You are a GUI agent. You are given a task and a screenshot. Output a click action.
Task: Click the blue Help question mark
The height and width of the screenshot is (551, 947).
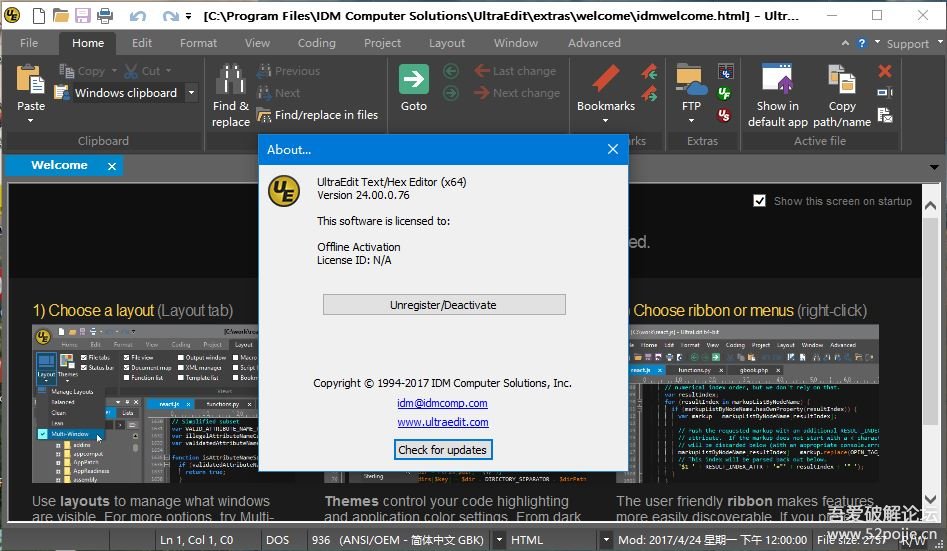pos(862,44)
